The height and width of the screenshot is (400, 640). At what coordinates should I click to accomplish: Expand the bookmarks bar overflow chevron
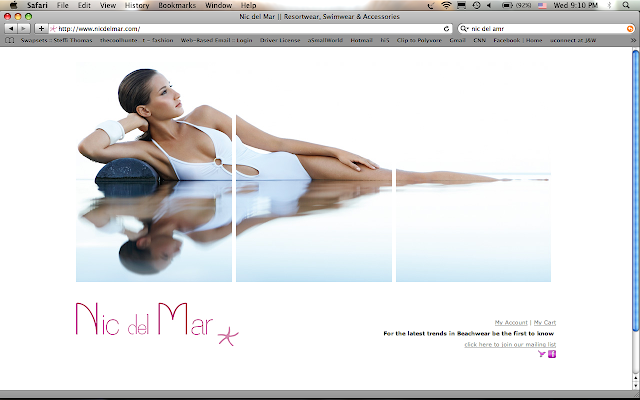click(x=633, y=40)
